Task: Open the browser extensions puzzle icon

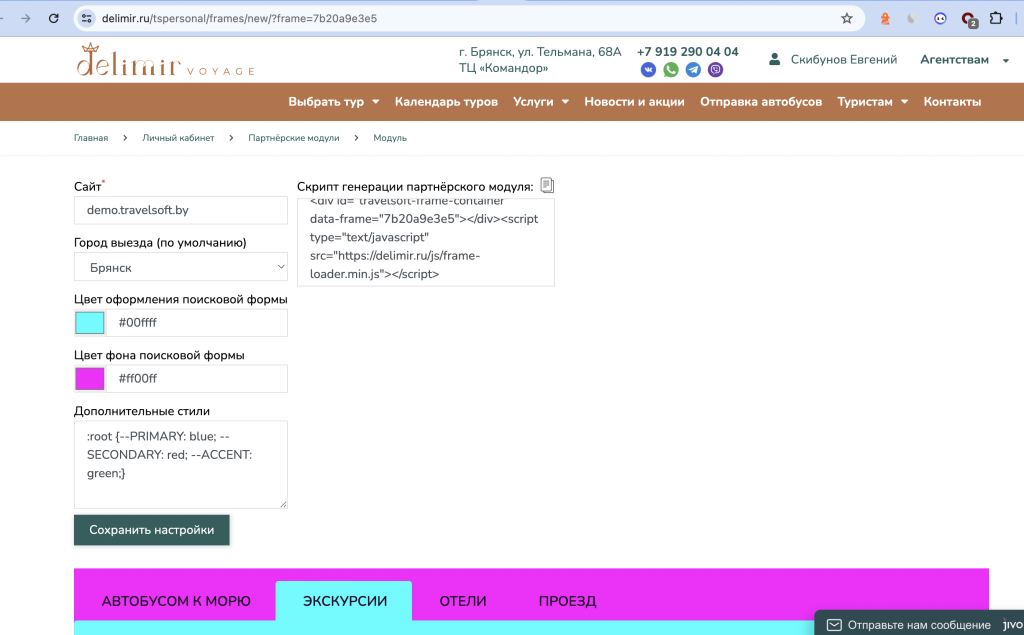Action: [x=996, y=18]
